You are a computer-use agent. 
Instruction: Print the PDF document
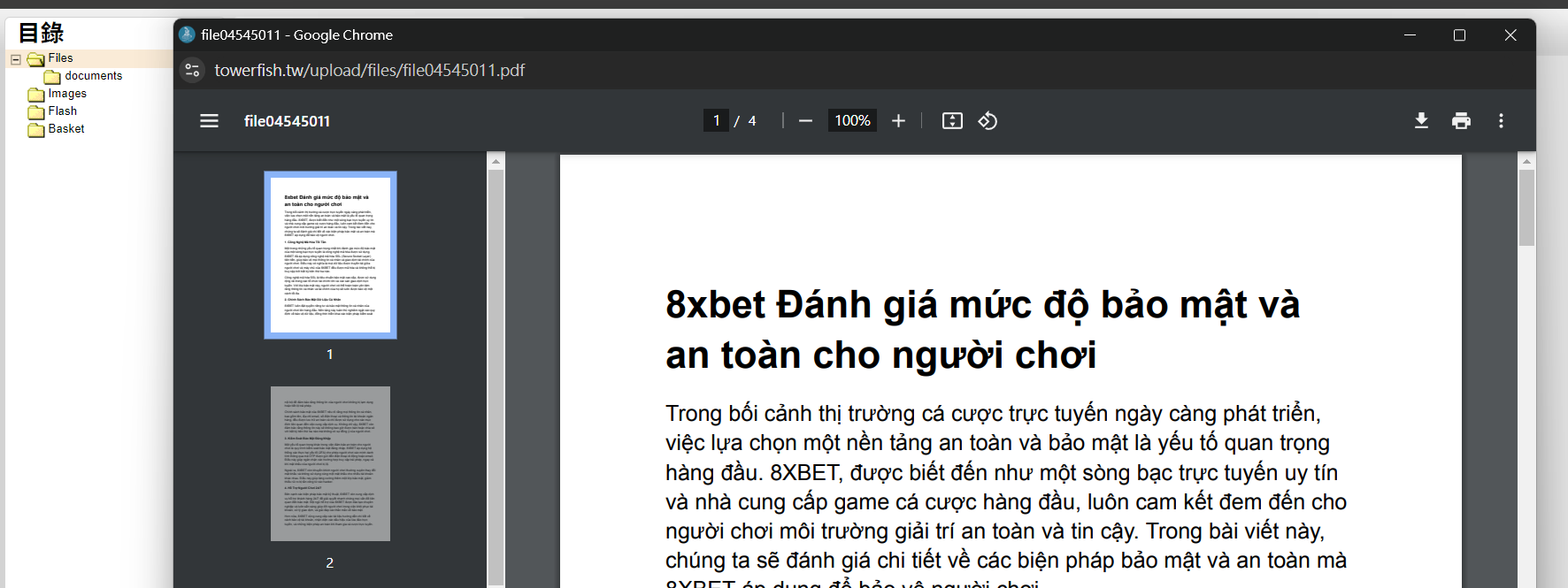point(1461,121)
